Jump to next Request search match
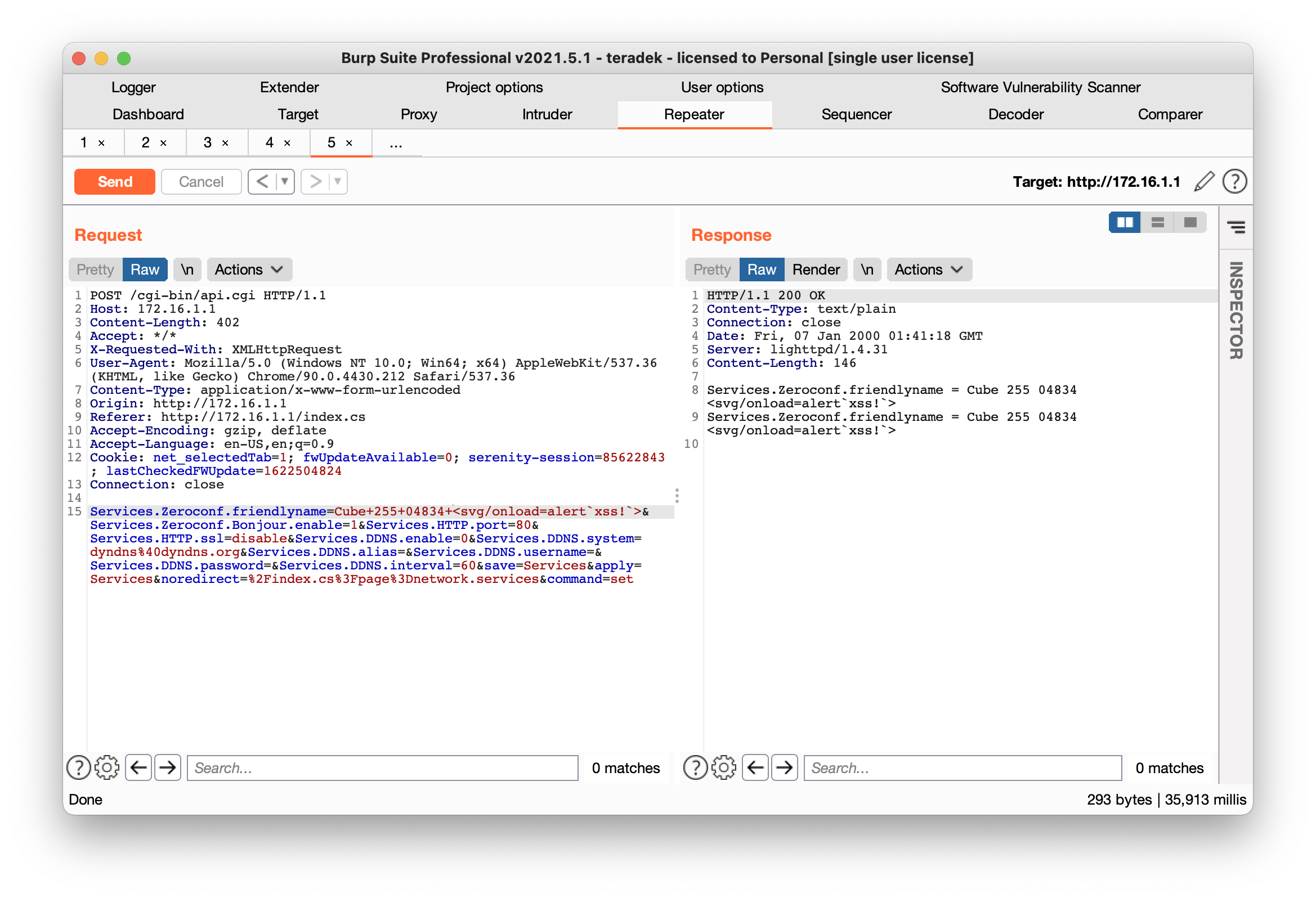 (168, 768)
